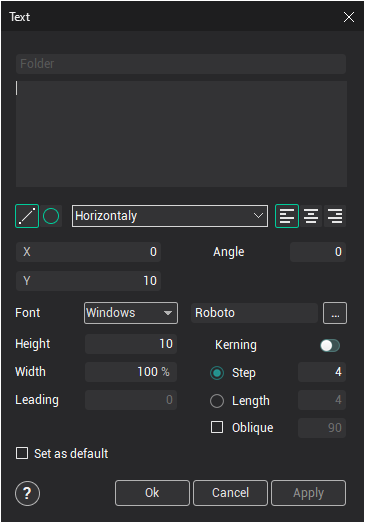Click the Leading label
The image size is (365, 523).
[37, 400]
